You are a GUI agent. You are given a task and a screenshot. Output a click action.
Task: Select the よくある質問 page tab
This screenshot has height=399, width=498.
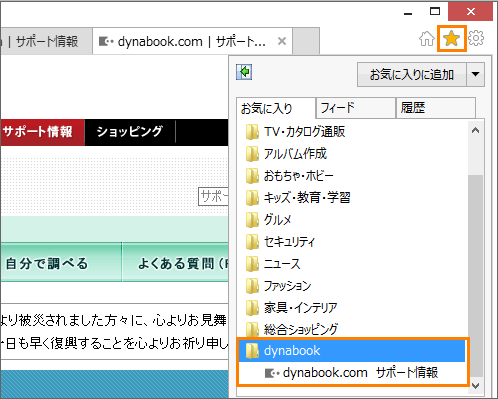coord(175,263)
